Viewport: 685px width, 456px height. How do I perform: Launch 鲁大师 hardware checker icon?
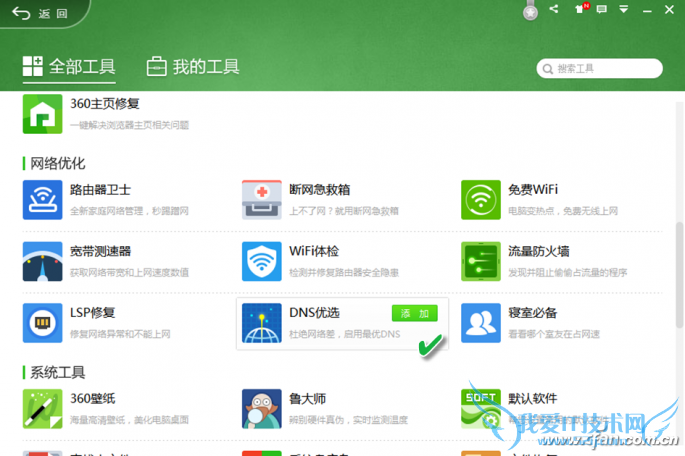[x=262, y=409]
